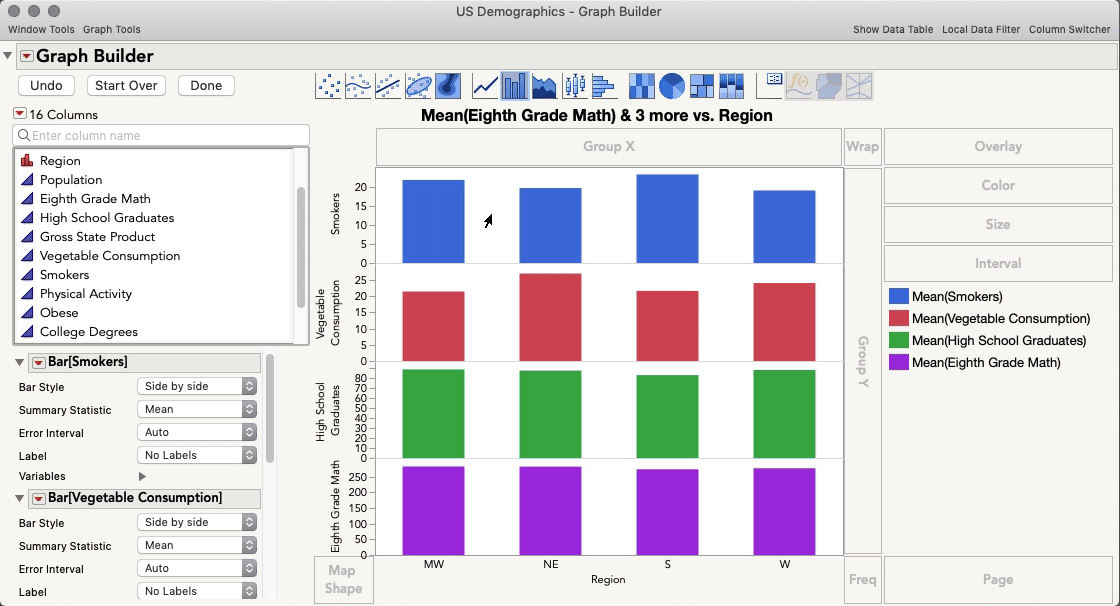Expand the Bar[Smokers] section
Image resolution: width=1120 pixels, height=606 pixels.
point(20,362)
